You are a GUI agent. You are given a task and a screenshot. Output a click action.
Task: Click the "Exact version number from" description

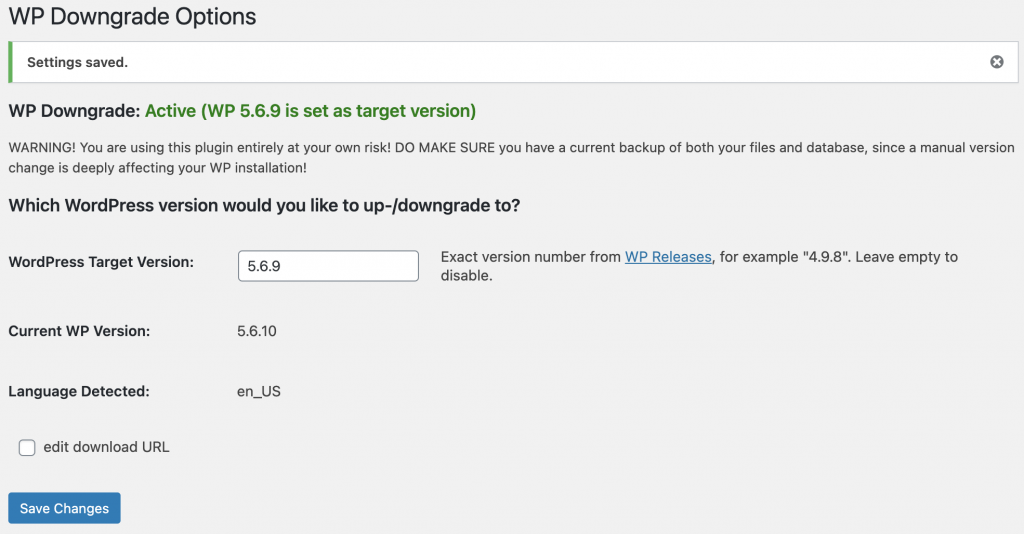coord(530,257)
